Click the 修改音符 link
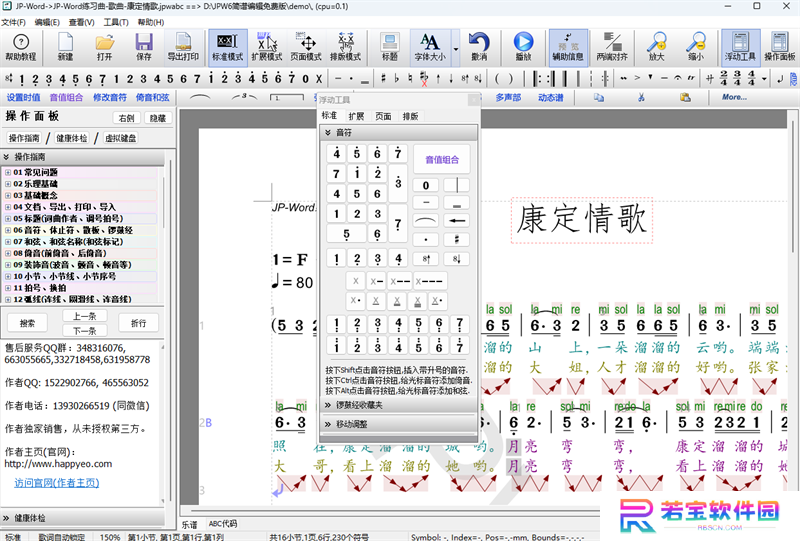This screenshot has height=541, width=800. [110, 97]
